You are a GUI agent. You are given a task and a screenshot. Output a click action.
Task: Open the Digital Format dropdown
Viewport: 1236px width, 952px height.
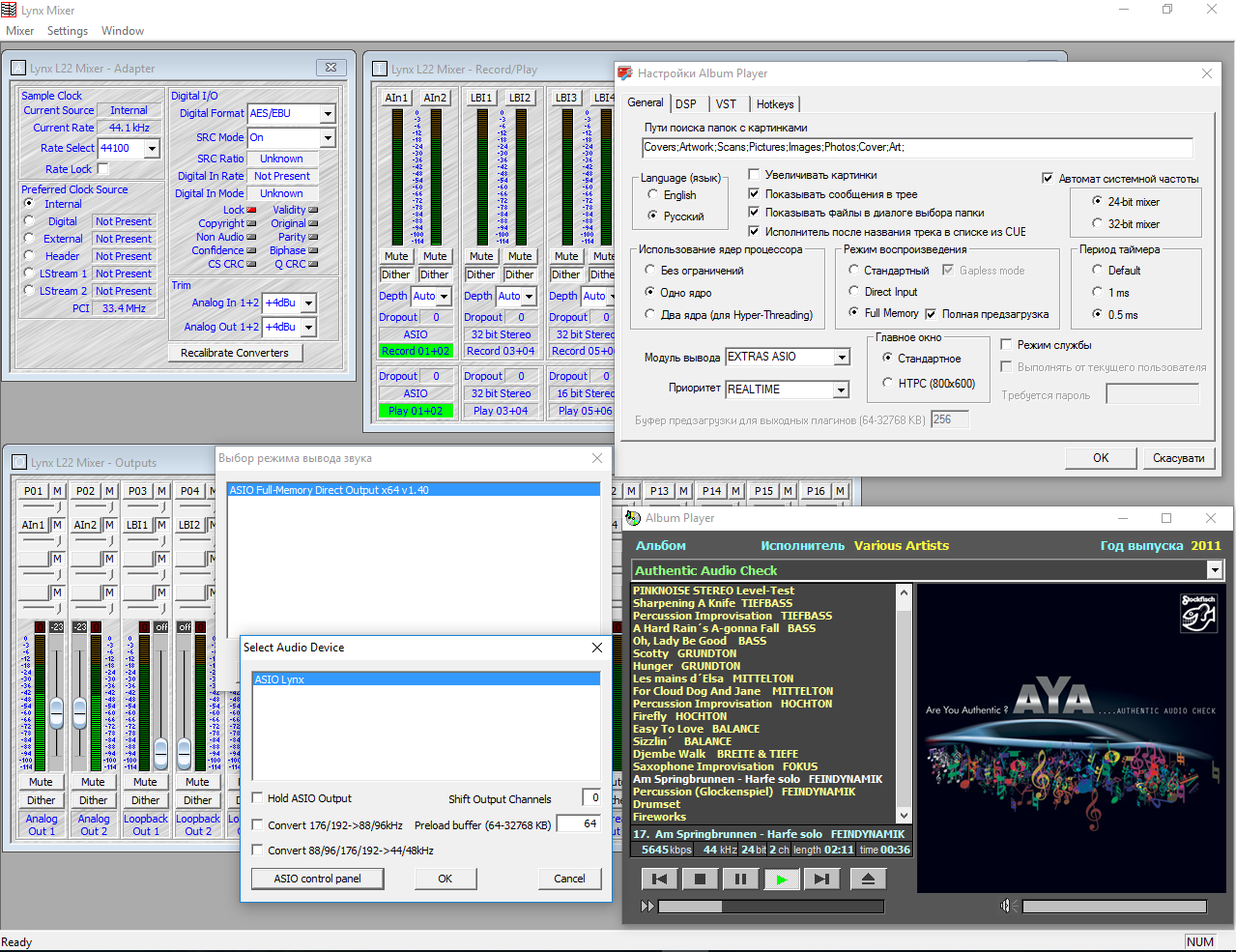[328, 114]
